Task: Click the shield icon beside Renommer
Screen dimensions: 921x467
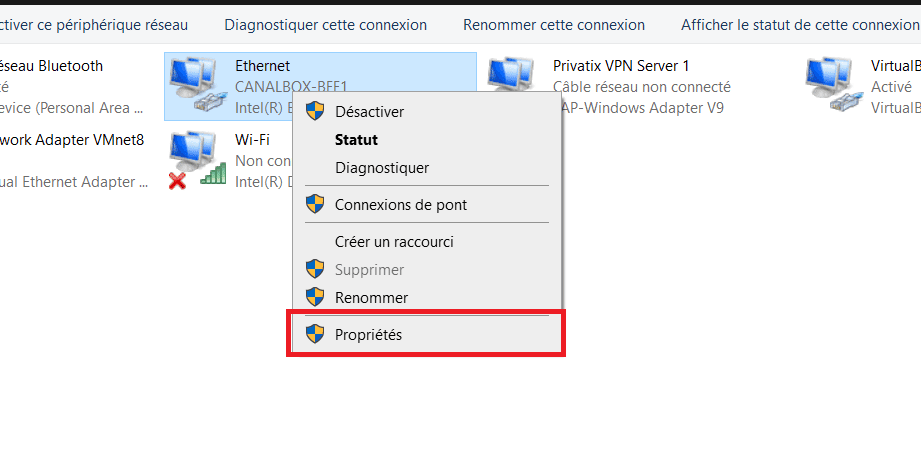Action: click(x=315, y=297)
